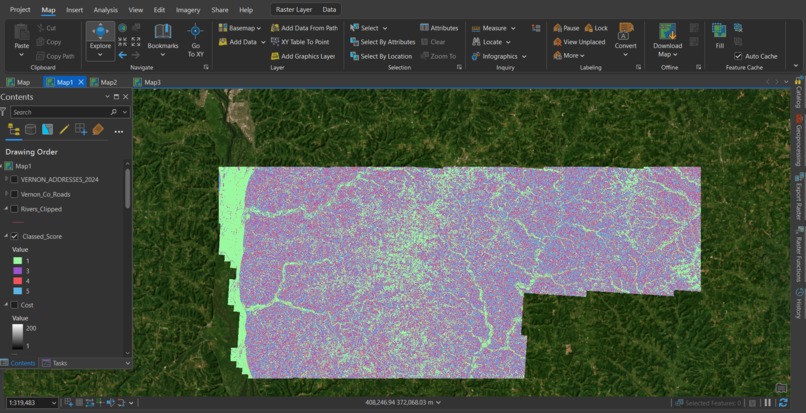Go to previous extent blue arrow
The image size is (806, 413).
coord(122,55)
